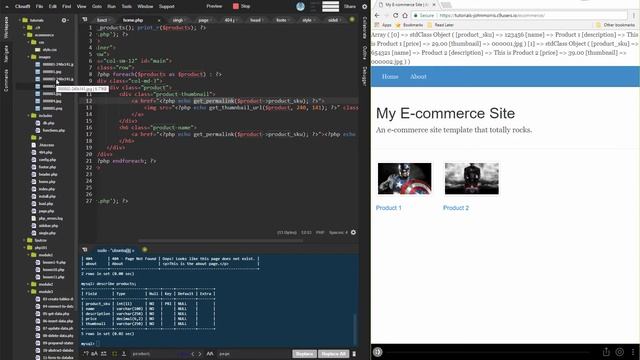640x360 pixels.
Task: Open editor pane tab-list menu icon
Action: [85, 20]
